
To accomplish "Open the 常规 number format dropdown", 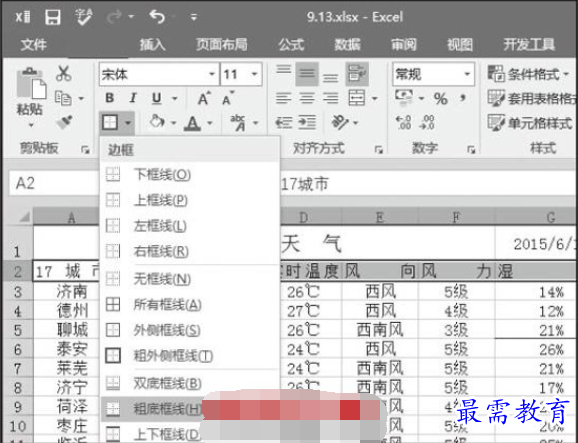I will (467, 74).
